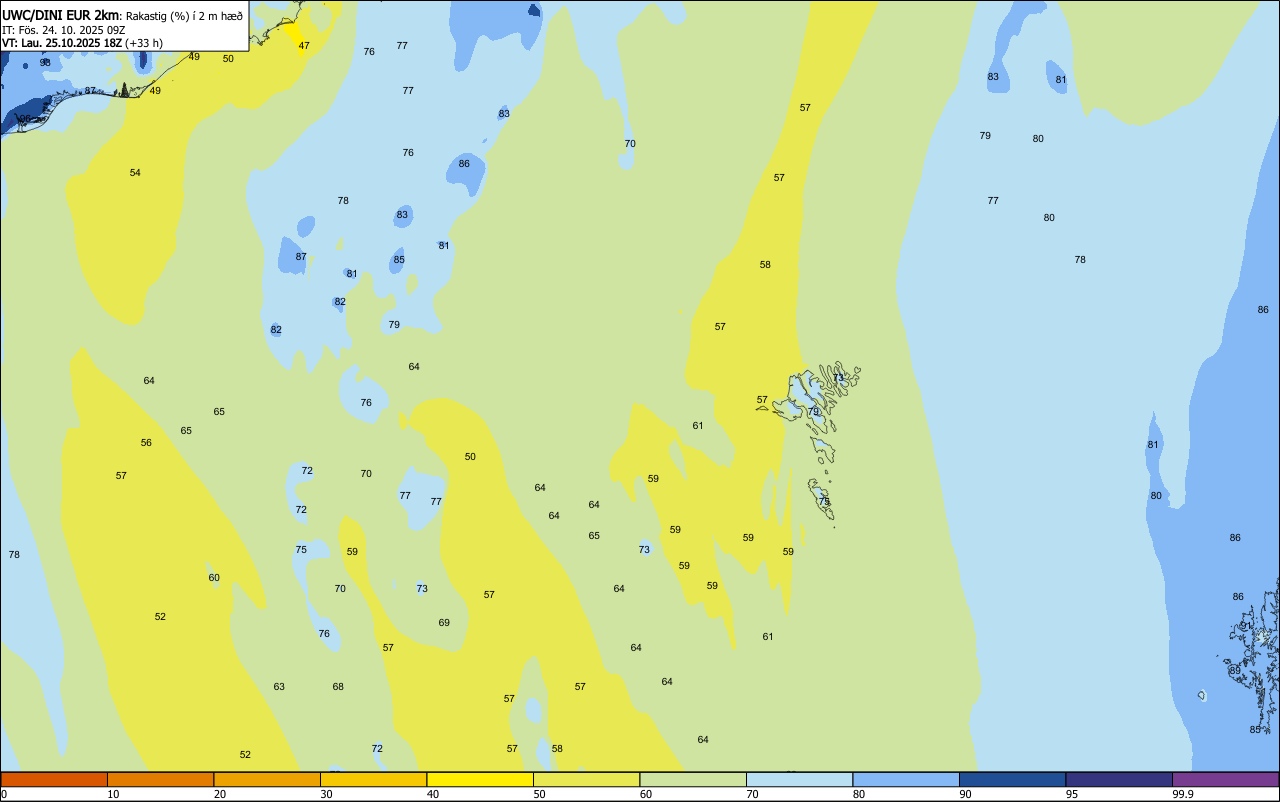Screen dimensions: 1280x802
Task: Click the 30–40 amber legend swatch
Action: 374,779
